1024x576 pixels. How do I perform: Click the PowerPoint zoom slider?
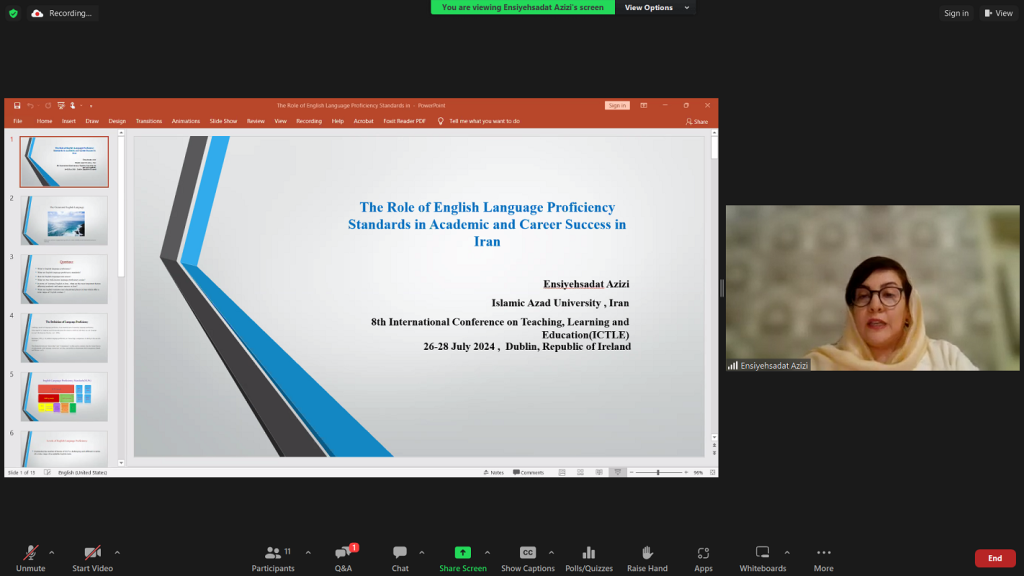pyautogui.click(x=658, y=472)
